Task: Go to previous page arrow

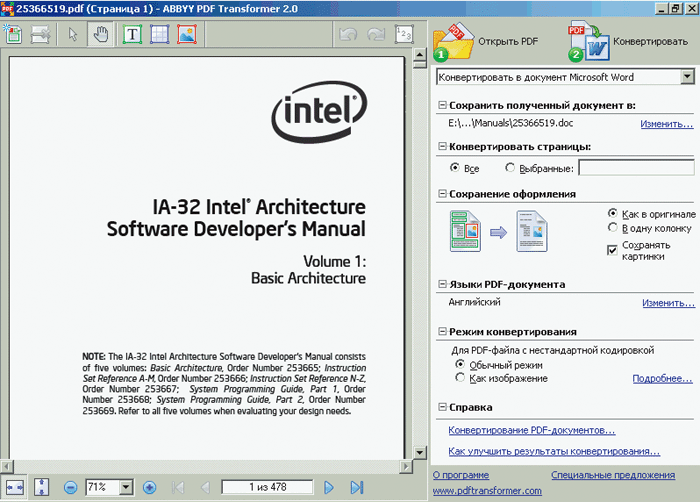Action: [205, 487]
